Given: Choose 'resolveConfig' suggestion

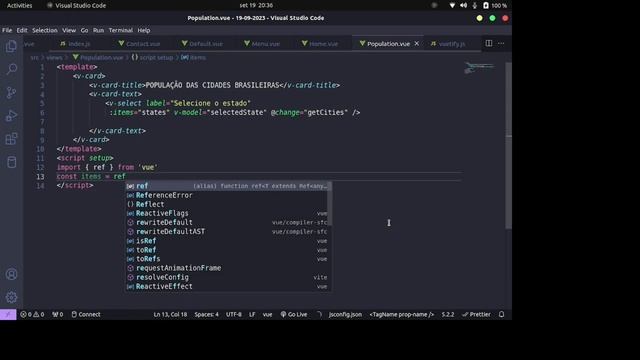Looking at the screenshot, I should [x=228, y=277].
